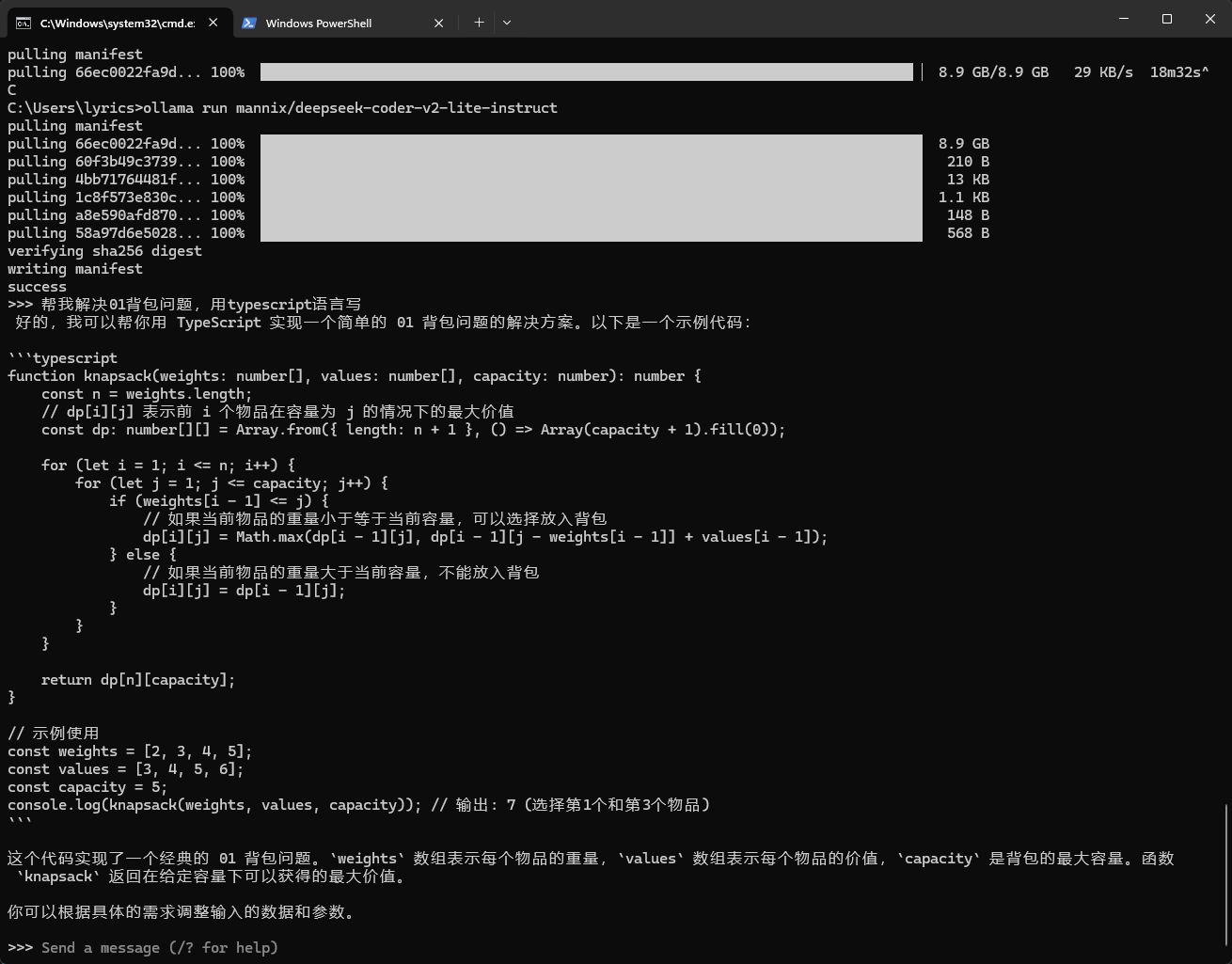Screen dimensions: 1232x964
Task: Click the "const capacity = 5;" line
Action: coord(87,787)
